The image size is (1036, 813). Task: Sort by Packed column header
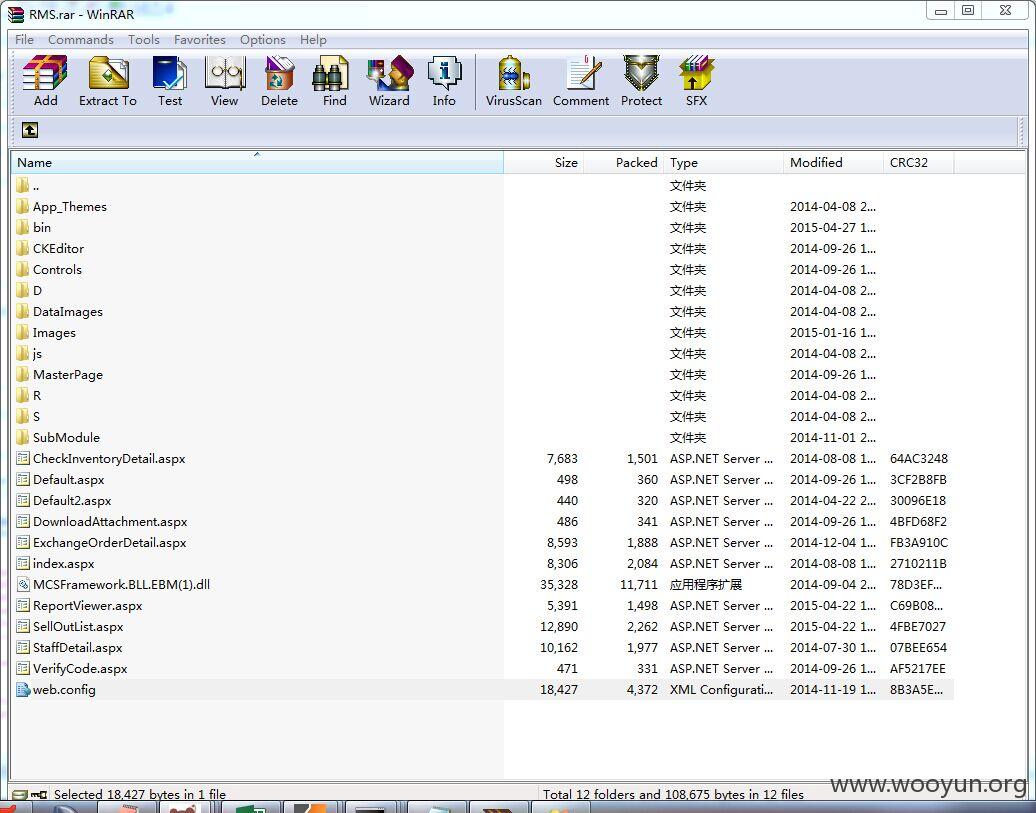pos(623,163)
